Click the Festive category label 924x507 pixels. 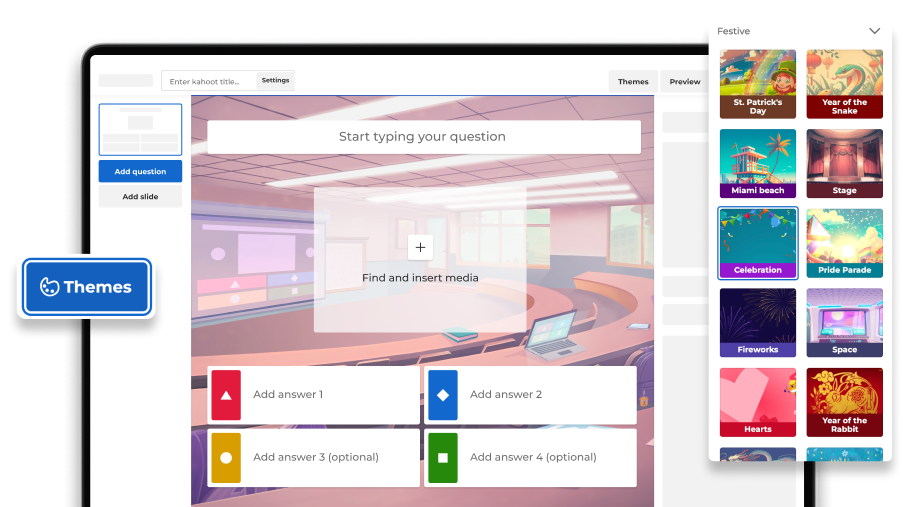click(x=734, y=31)
